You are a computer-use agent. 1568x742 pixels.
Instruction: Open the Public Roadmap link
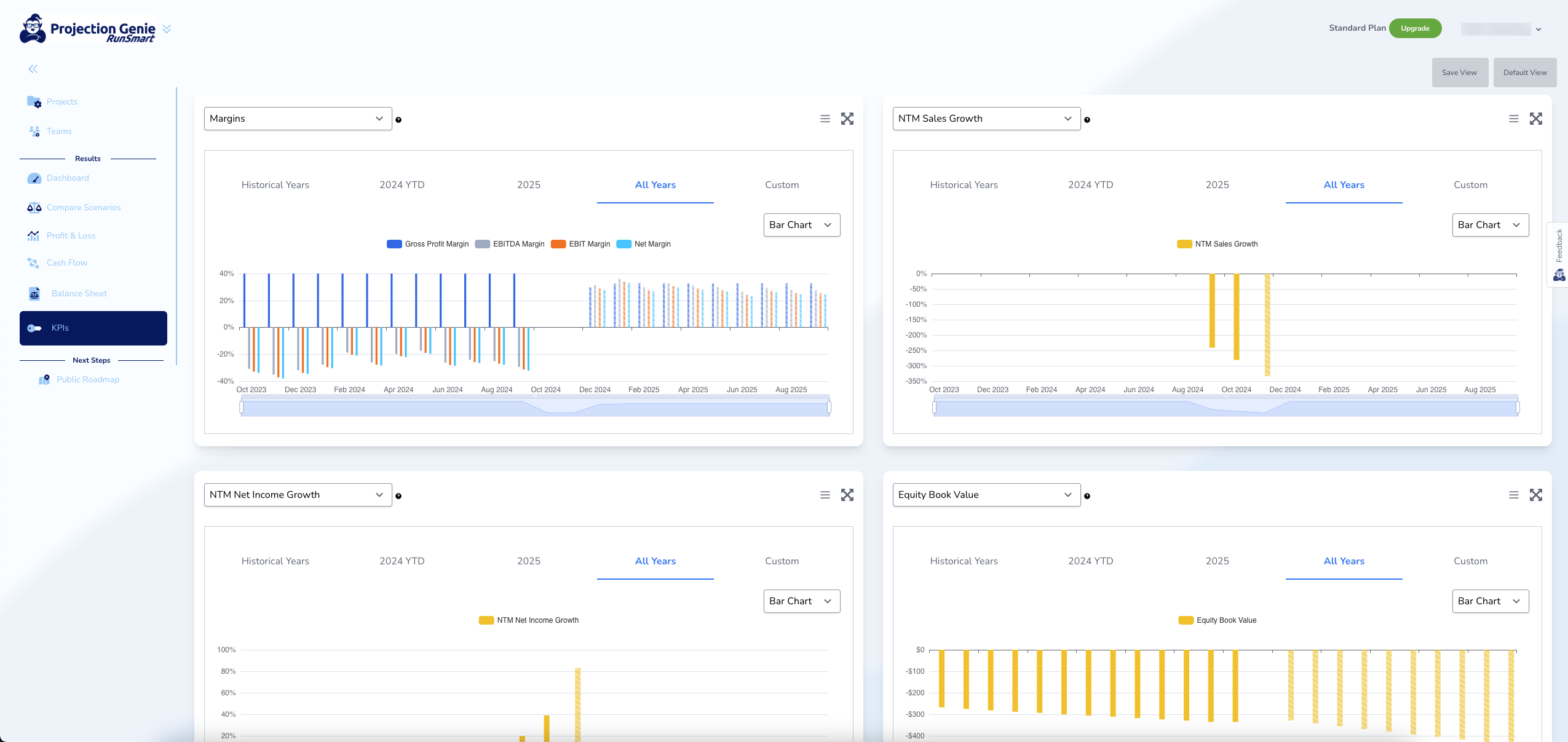pyautogui.click(x=87, y=380)
